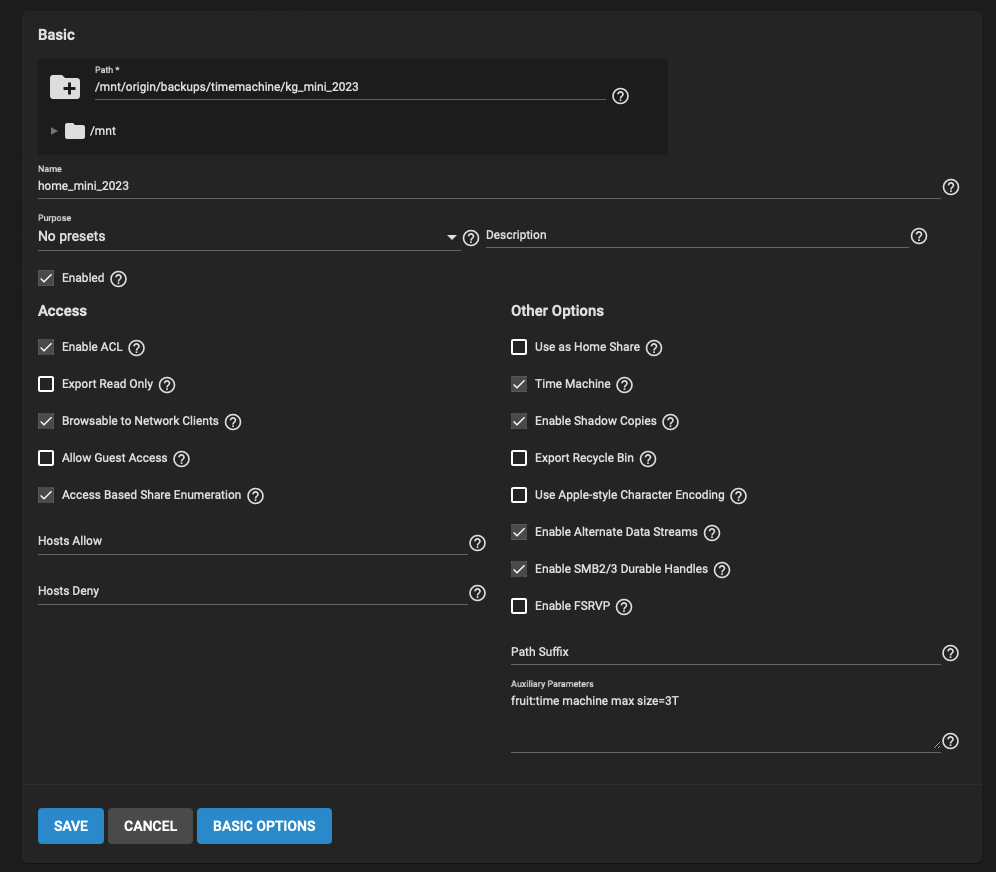Show help for Use as Home Share

coord(654,347)
